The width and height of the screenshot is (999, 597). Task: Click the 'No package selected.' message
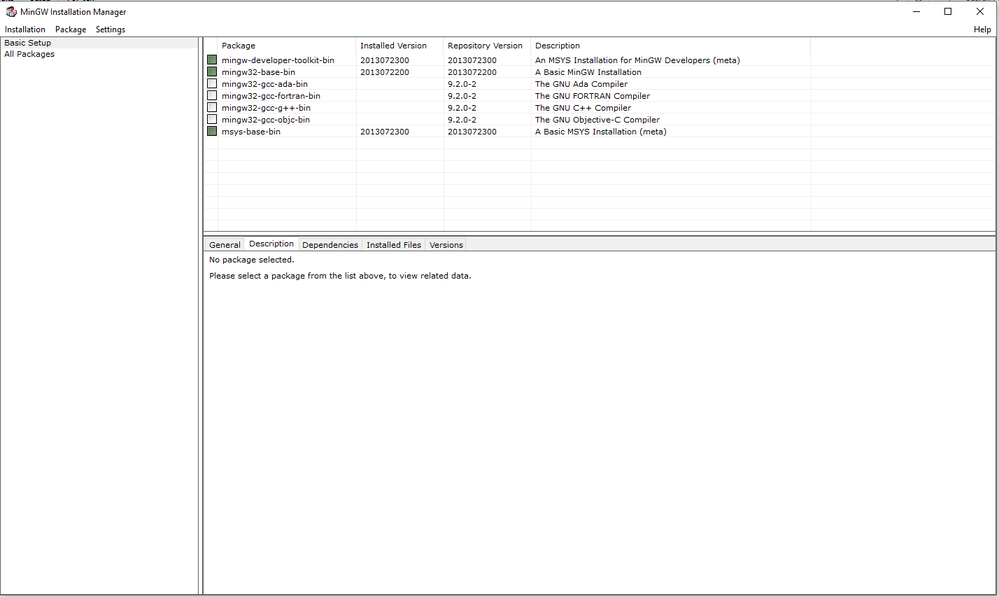click(x=252, y=260)
